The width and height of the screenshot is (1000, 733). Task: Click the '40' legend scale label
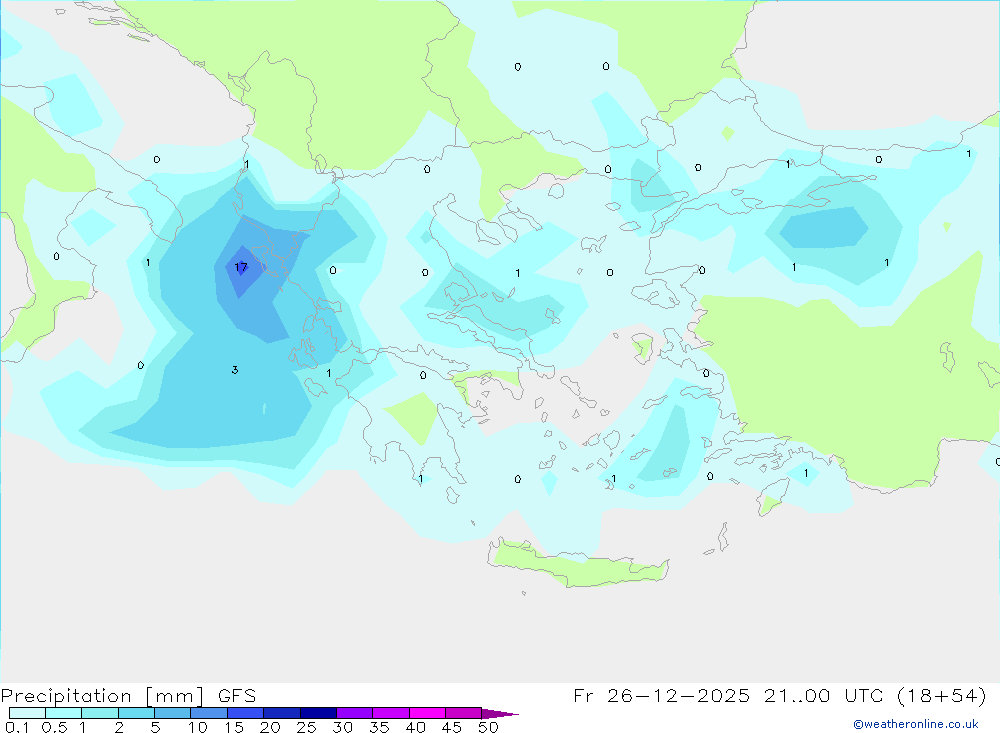pos(415,727)
